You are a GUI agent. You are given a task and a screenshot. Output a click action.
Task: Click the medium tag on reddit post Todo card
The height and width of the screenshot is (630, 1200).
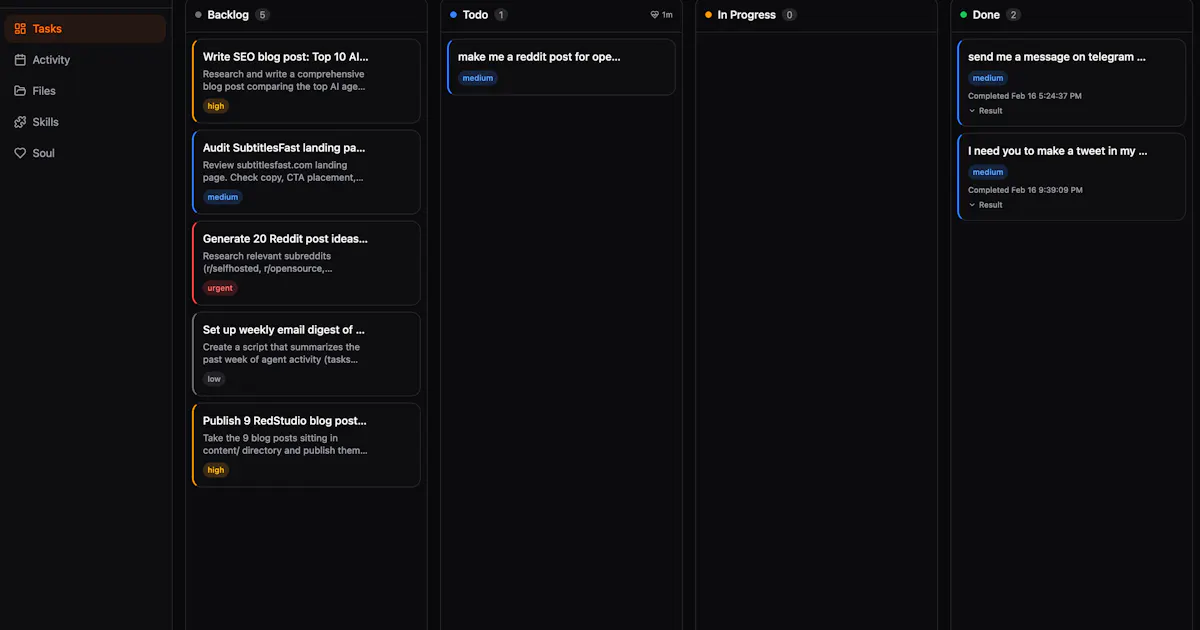[x=478, y=78]
